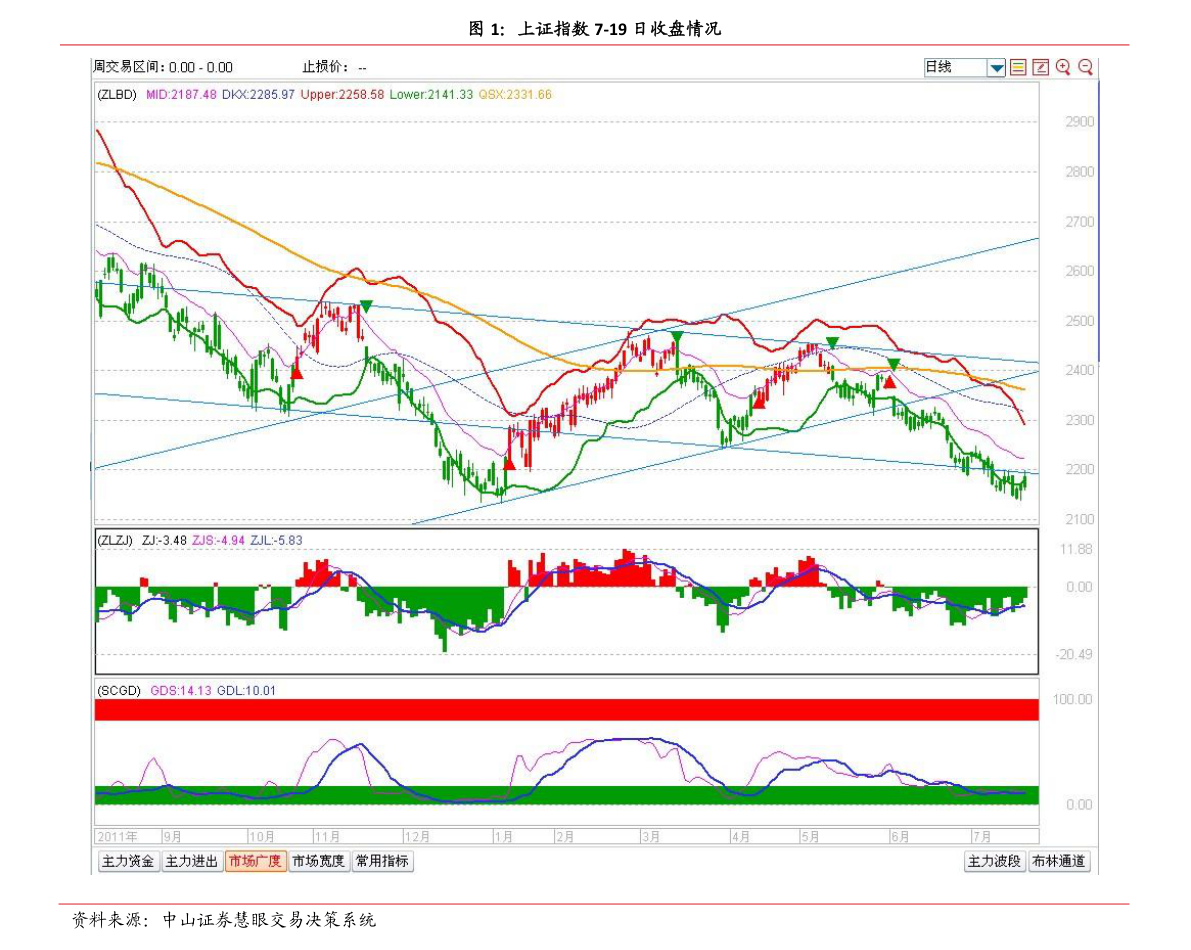Click the 主力波段 button
The height and width of the screenshot is (950, 1191).
click(994, 861)
